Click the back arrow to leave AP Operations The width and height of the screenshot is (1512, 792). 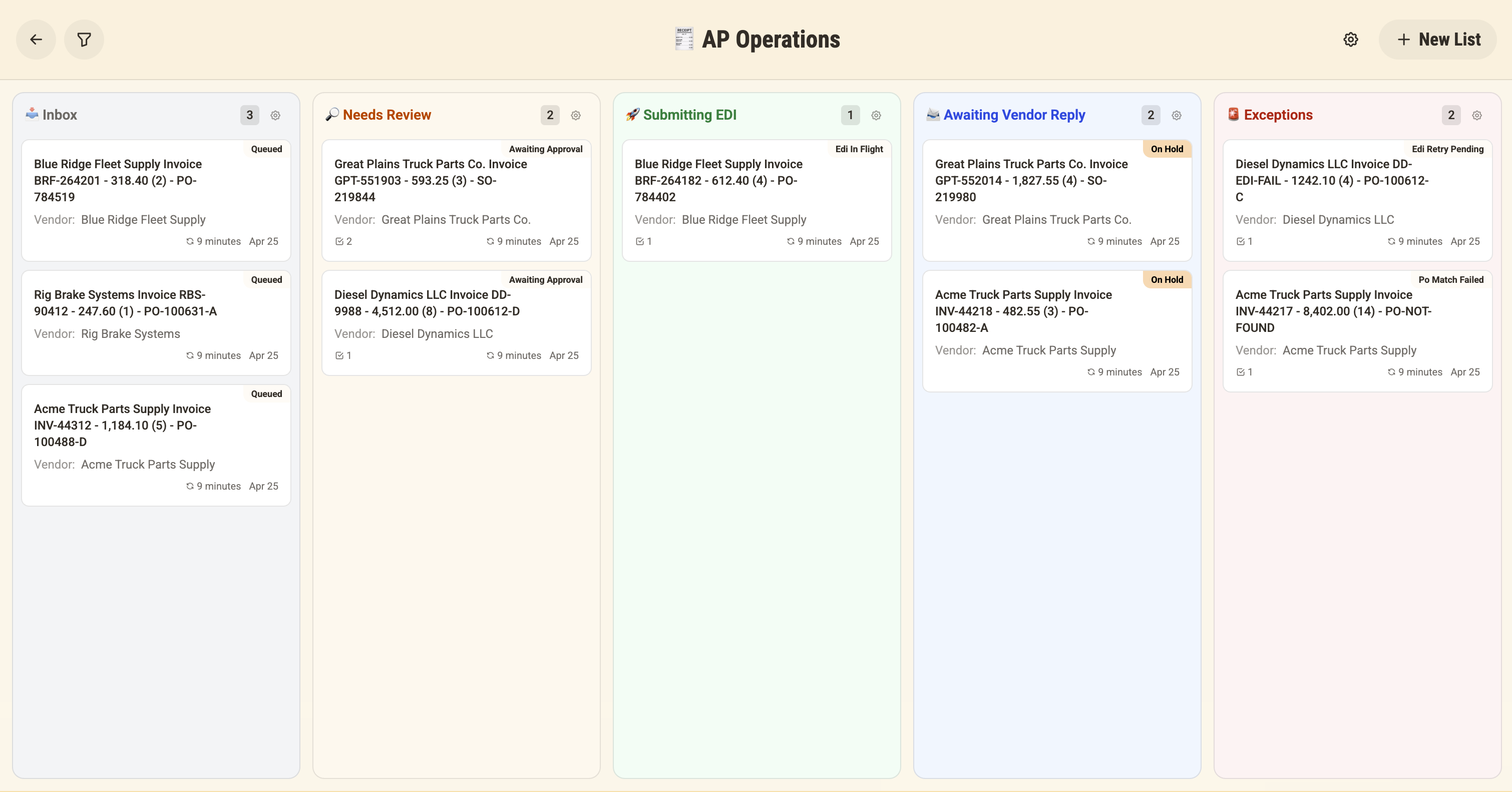[x=36, y=40]
